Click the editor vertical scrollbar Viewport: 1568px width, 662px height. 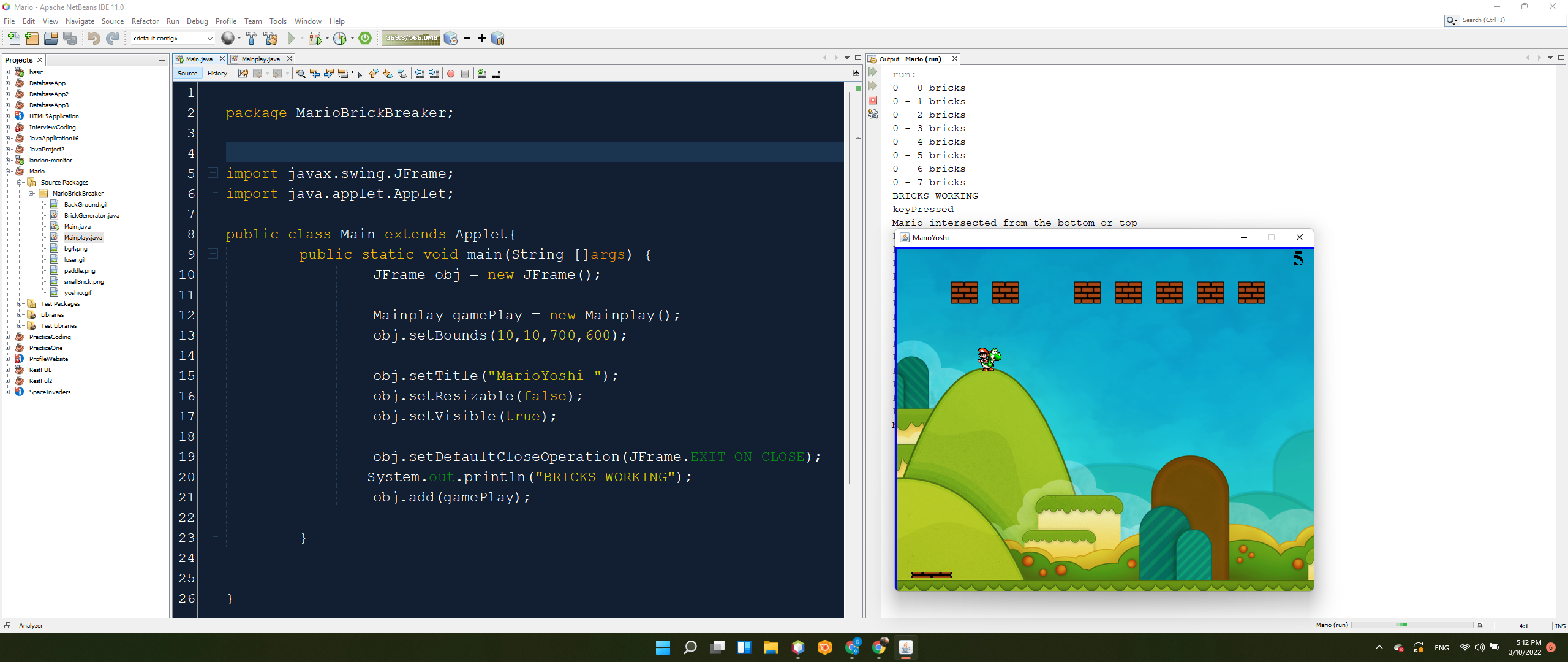(850, 288)
